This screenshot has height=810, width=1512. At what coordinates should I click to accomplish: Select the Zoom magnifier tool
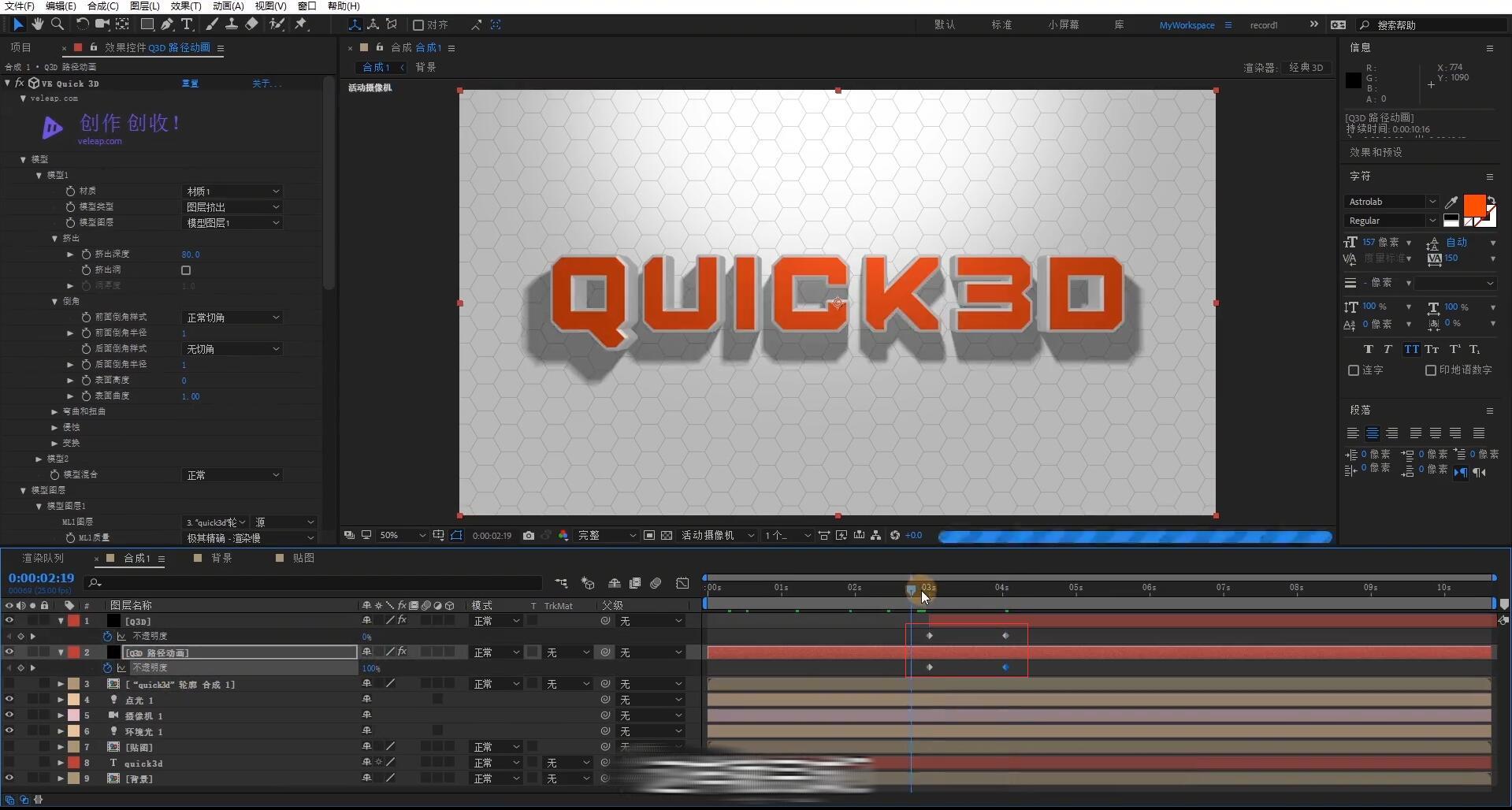(x=58, y=24)
